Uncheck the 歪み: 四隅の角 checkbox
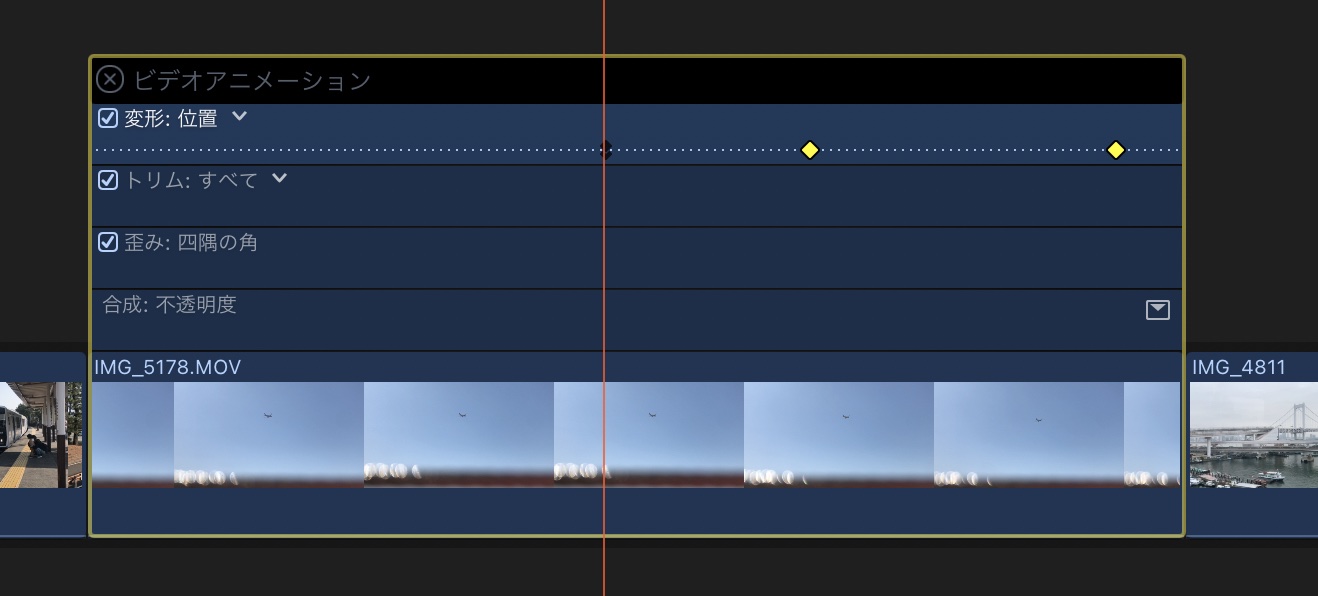1318x596 pixels. 108,243
